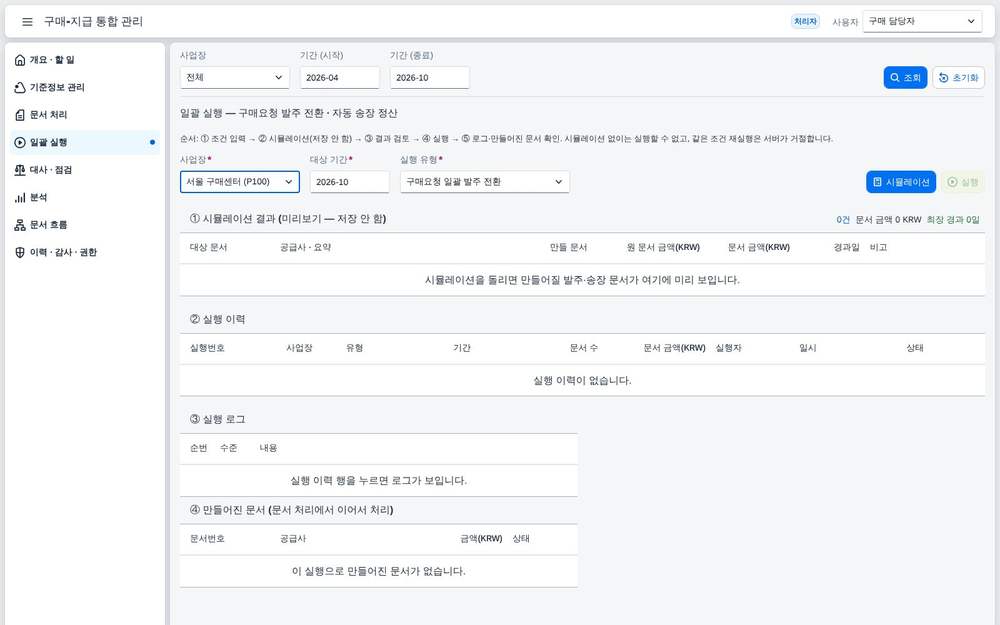
Task: Run the 시뮬레이션 button
Action: pos(901,182)
